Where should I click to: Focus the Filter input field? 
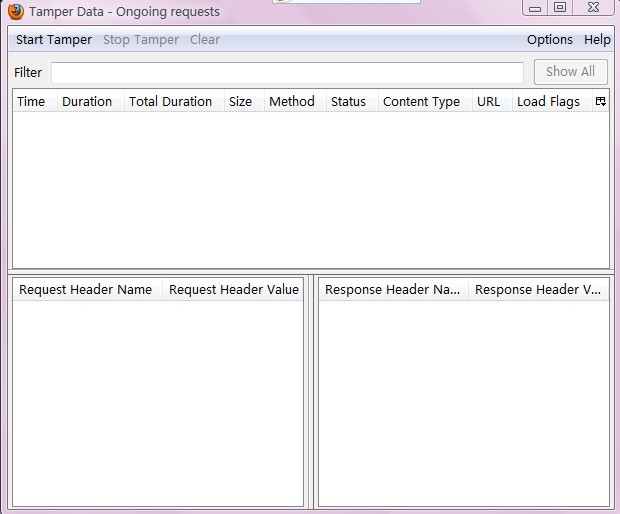[287, 72]
